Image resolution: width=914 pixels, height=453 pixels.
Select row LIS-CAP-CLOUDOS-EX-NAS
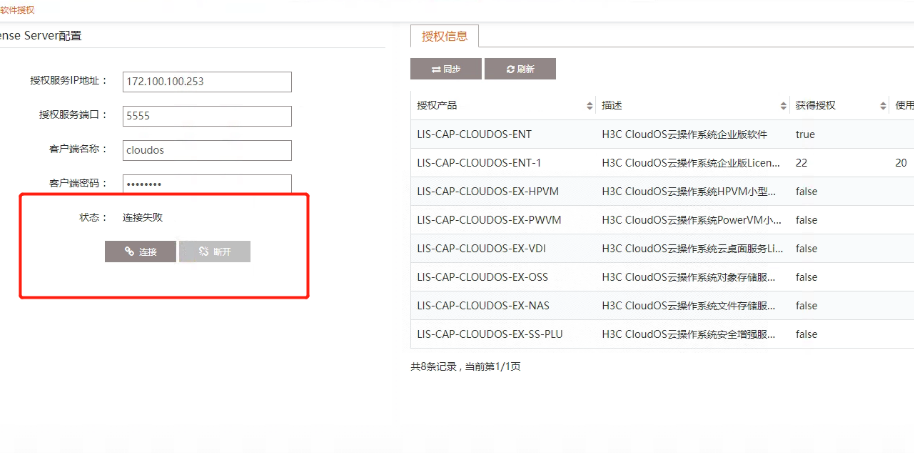tap(662, 305)
